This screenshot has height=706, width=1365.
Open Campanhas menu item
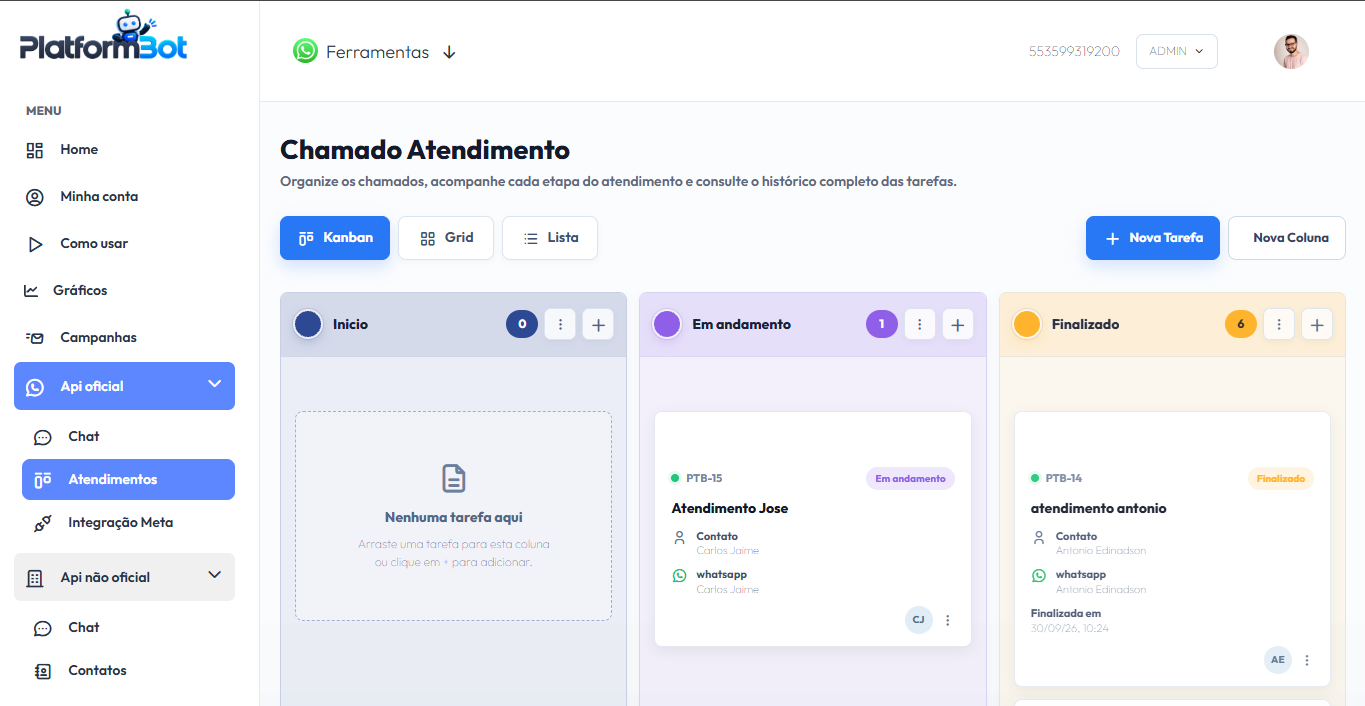point(98,338)
